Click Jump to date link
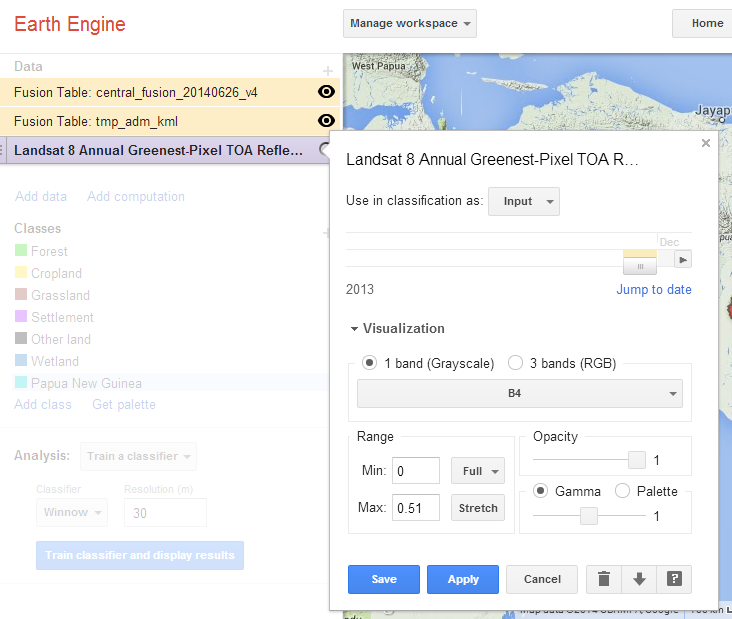The image size is (732, 619). 654,289
